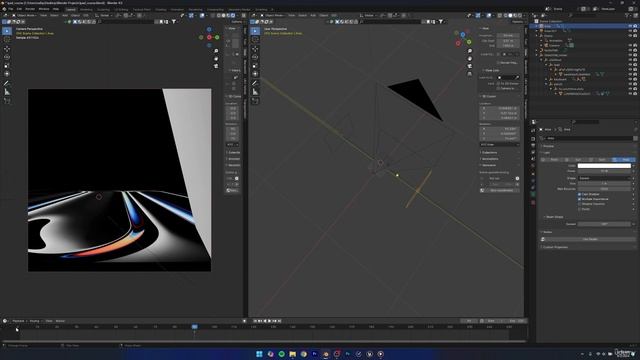640x360 pixels.
Task: Select the Rotate tool in left viewport
Action: tap(7, 57)
